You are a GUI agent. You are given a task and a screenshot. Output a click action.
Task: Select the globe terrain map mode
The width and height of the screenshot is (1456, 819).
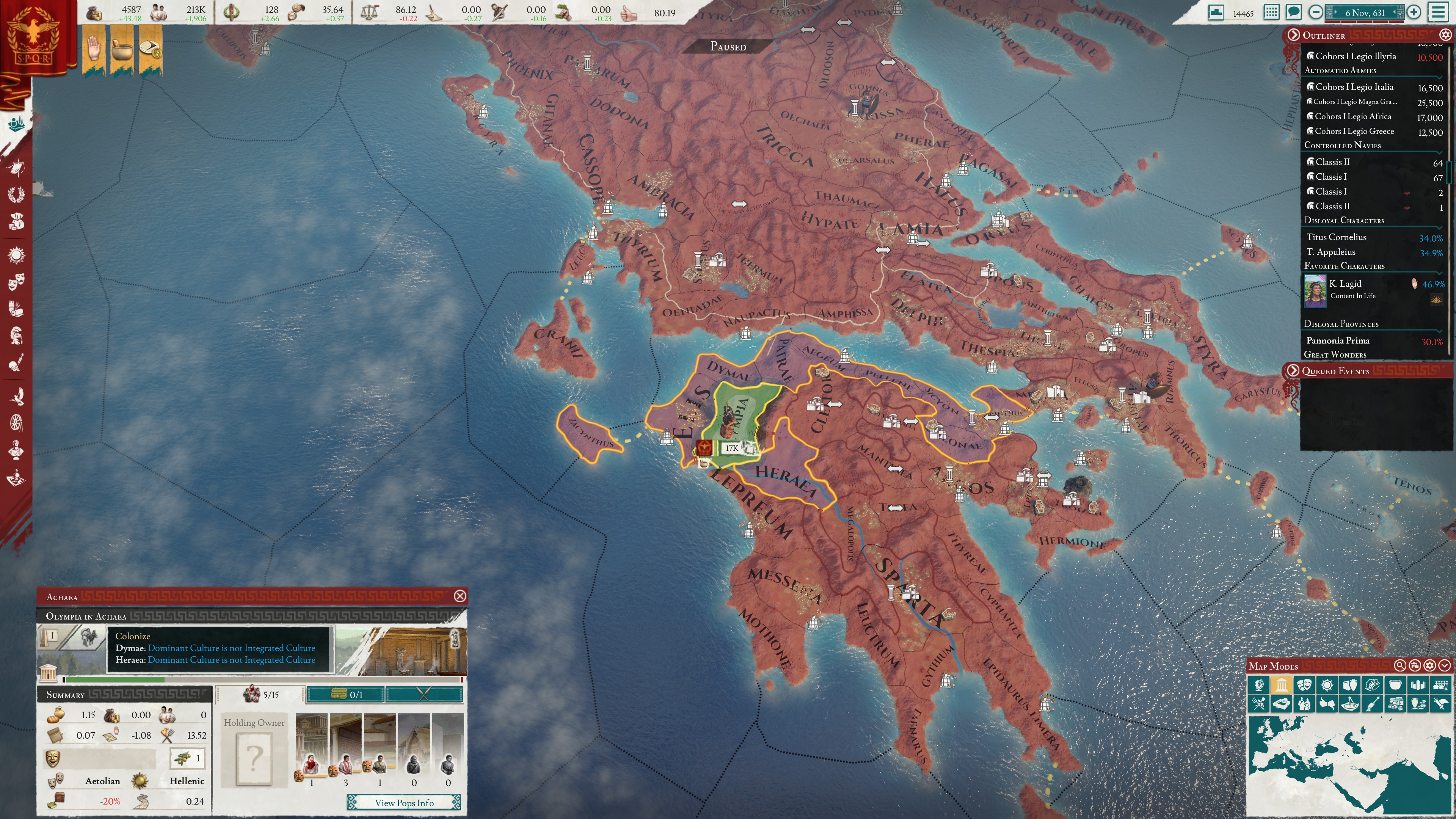point(1259,685)
